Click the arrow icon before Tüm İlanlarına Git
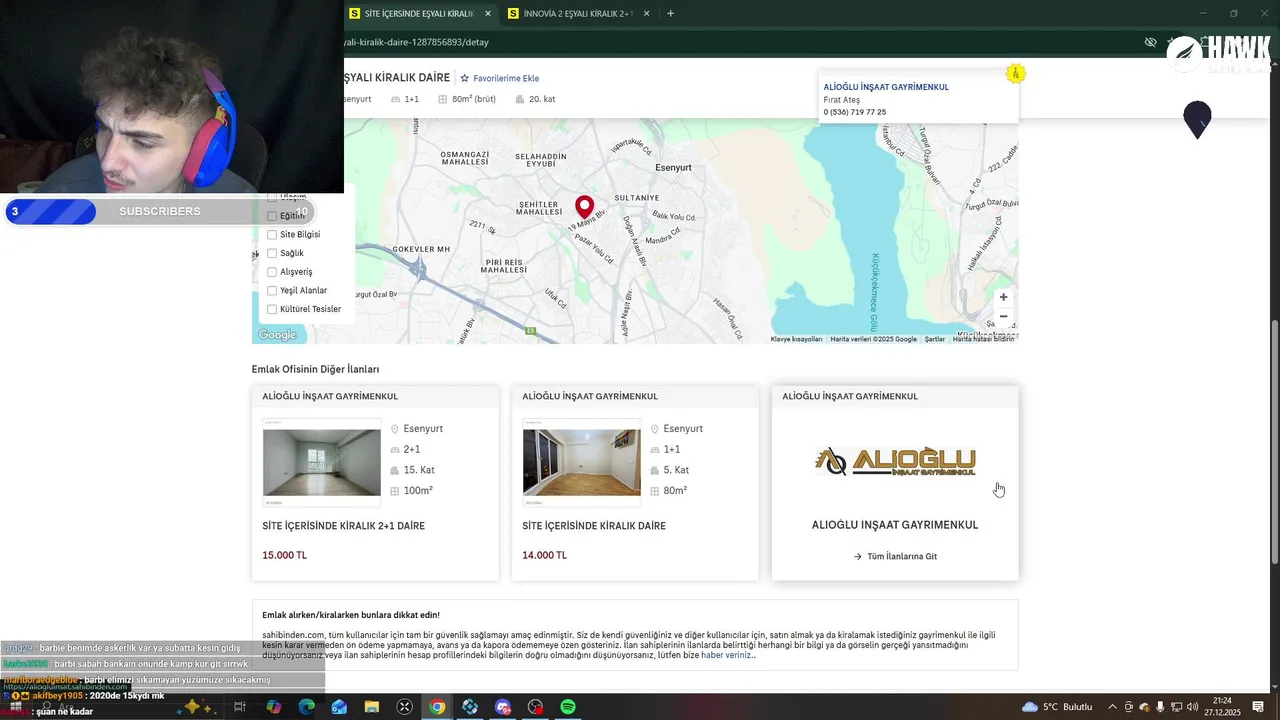 pos(858,556)
